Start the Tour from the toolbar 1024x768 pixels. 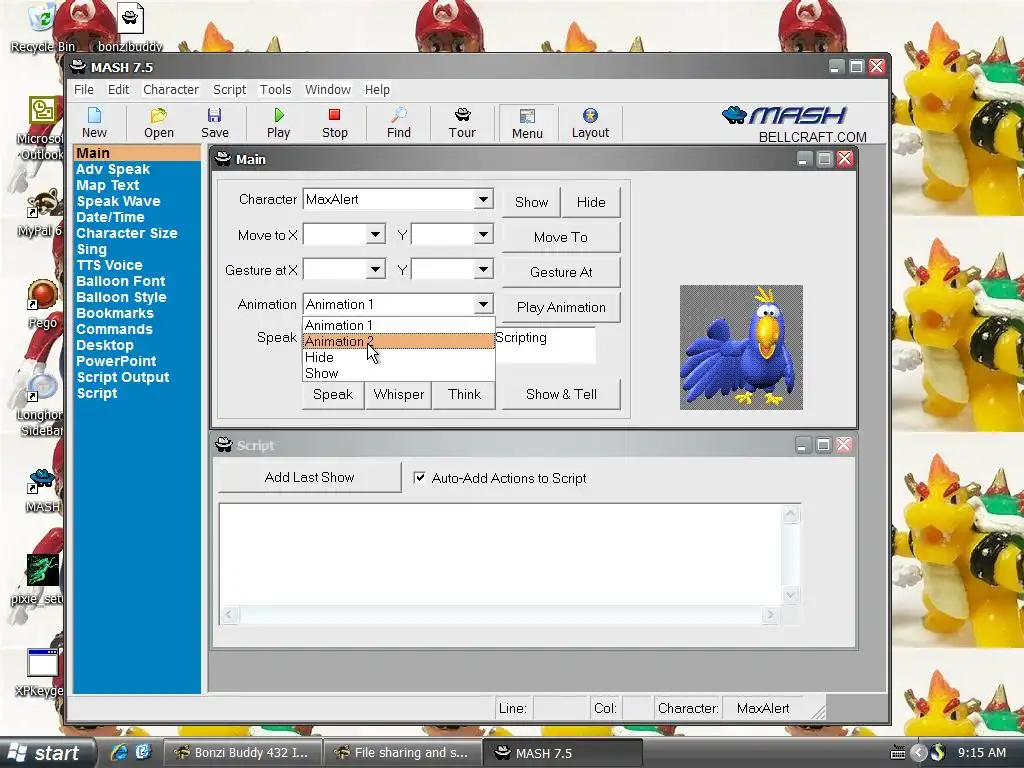(x=462, y=123)
